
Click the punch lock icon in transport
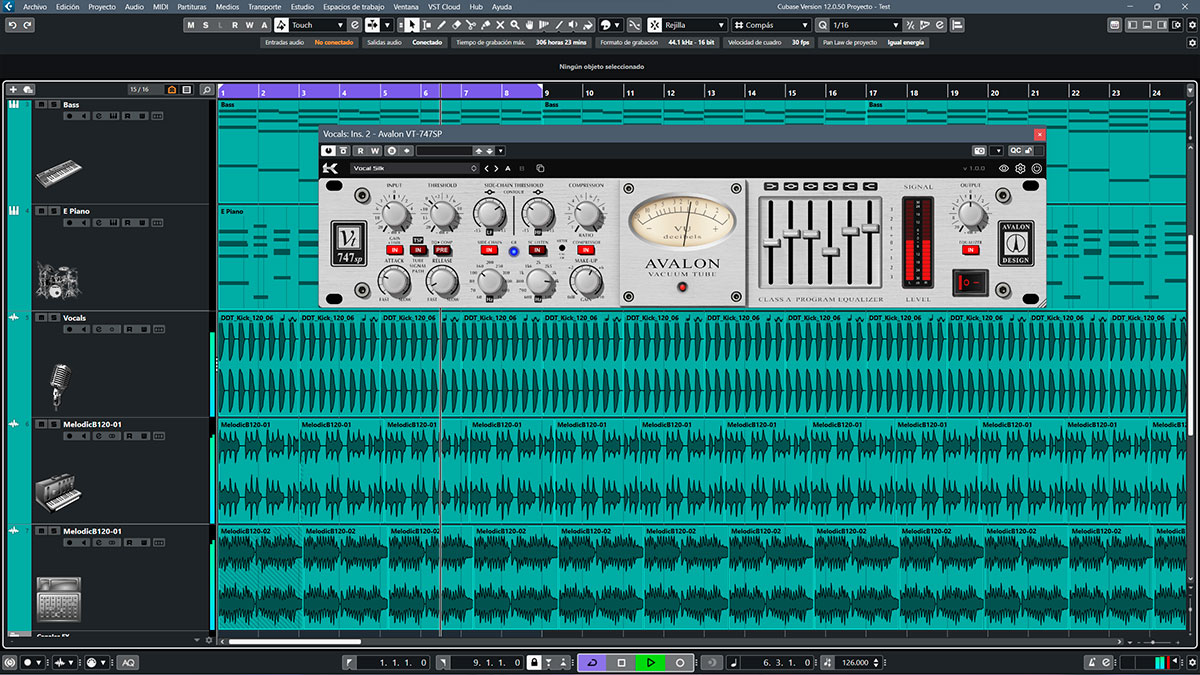[x=534, y=662]
